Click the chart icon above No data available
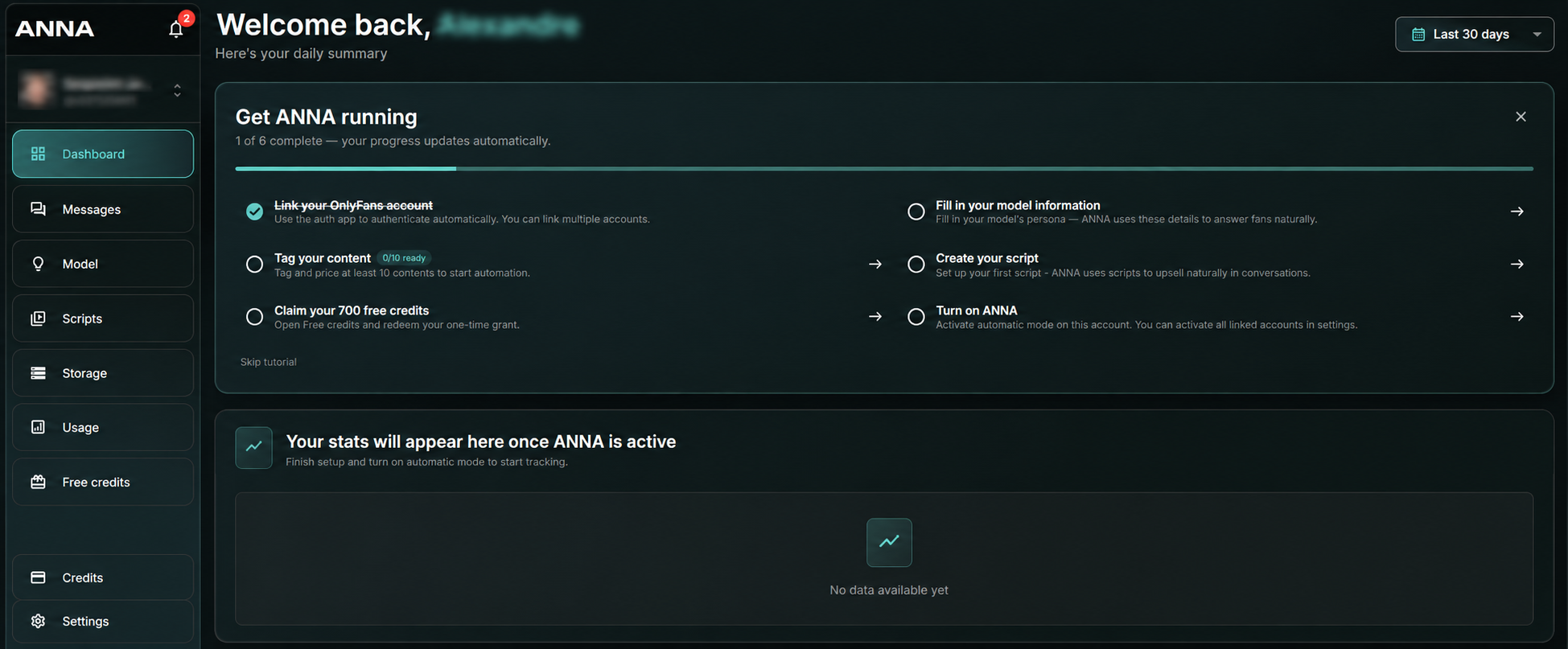This screenshot has height=649, width=1568. point(889,542)
